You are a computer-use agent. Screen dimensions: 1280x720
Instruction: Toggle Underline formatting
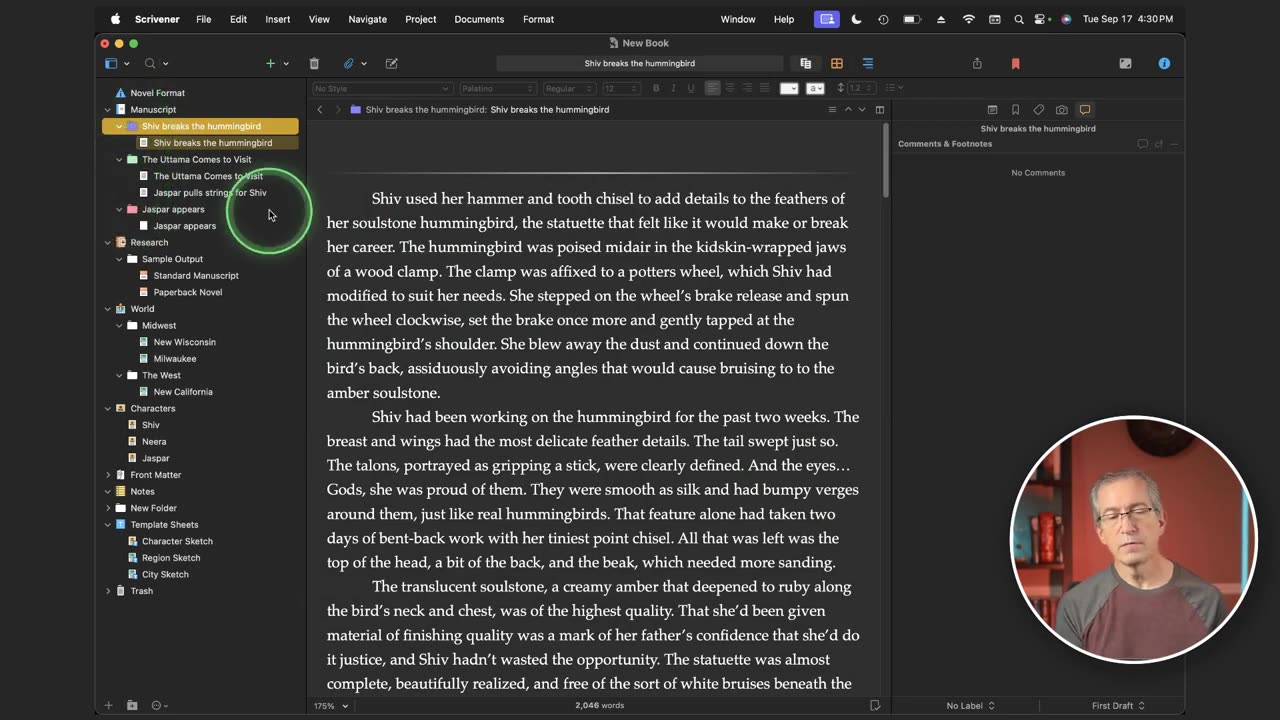(x=690, y=88)
